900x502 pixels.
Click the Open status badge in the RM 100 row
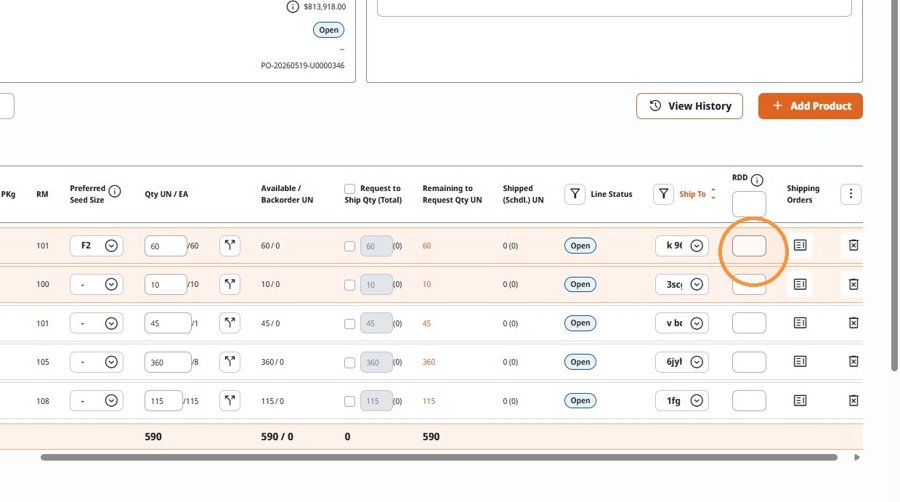click(580, 284)
